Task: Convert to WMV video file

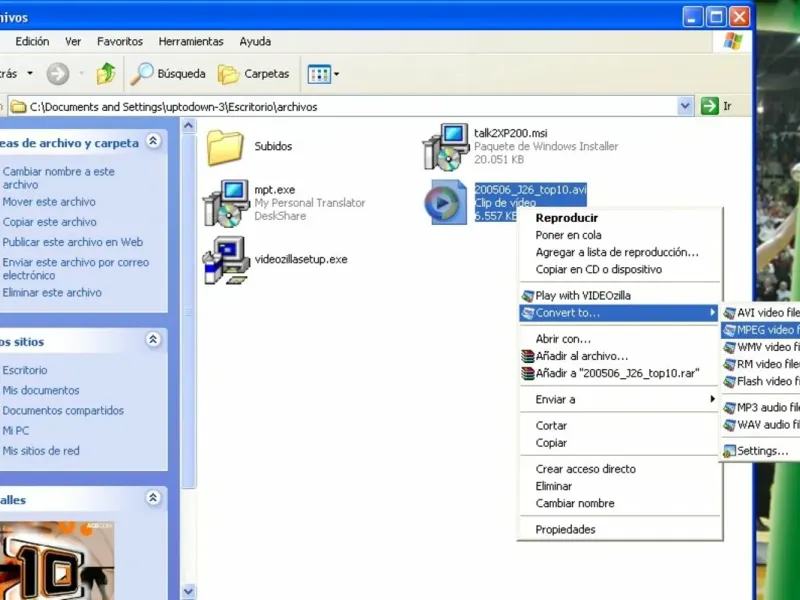Action: (x=761, y=347)
